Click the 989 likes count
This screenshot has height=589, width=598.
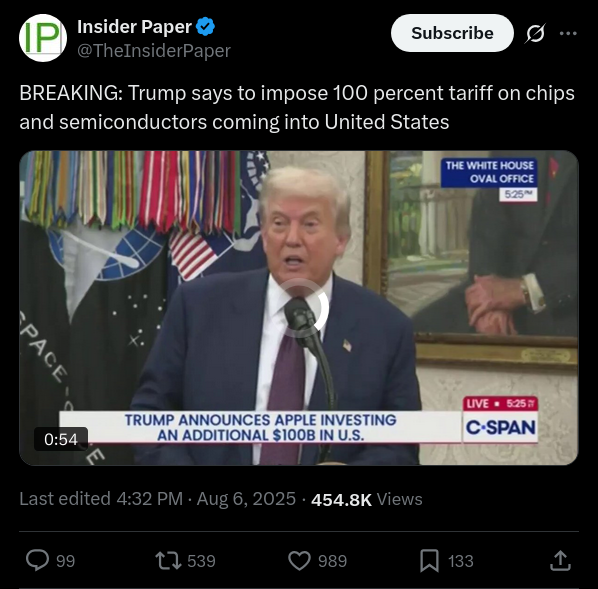[333, 561]
